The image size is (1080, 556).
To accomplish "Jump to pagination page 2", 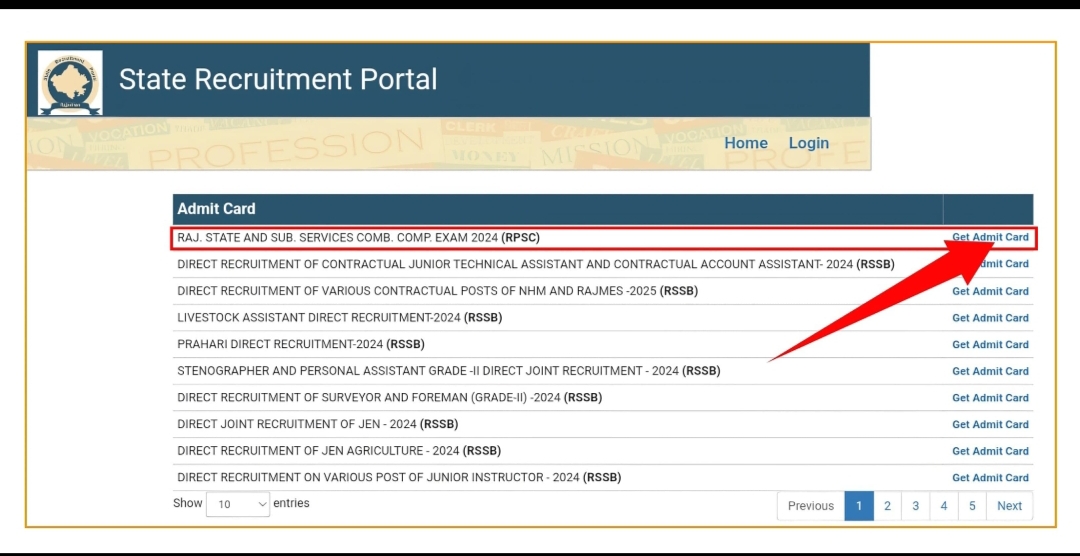I will 887,506.
